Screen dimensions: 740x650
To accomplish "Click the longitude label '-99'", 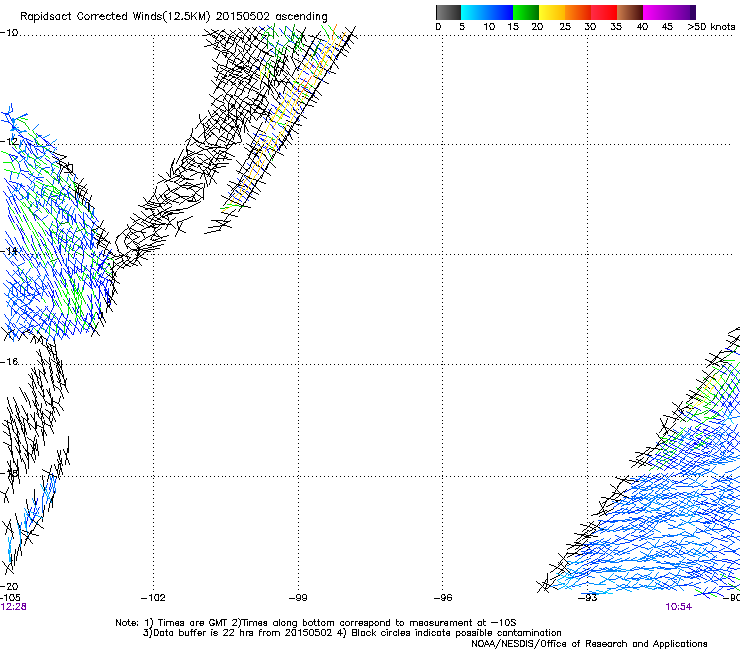I will [298, 598].
